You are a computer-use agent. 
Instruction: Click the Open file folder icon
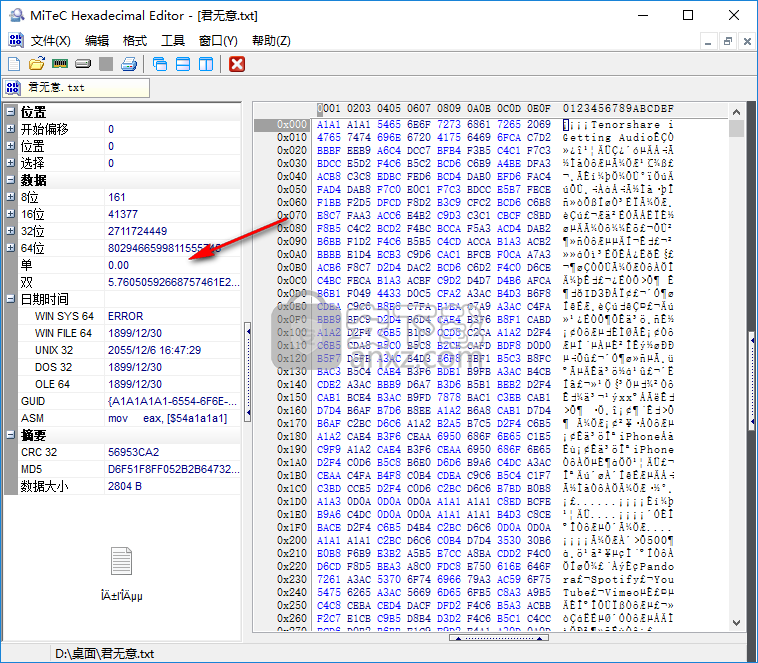[37, 64]
